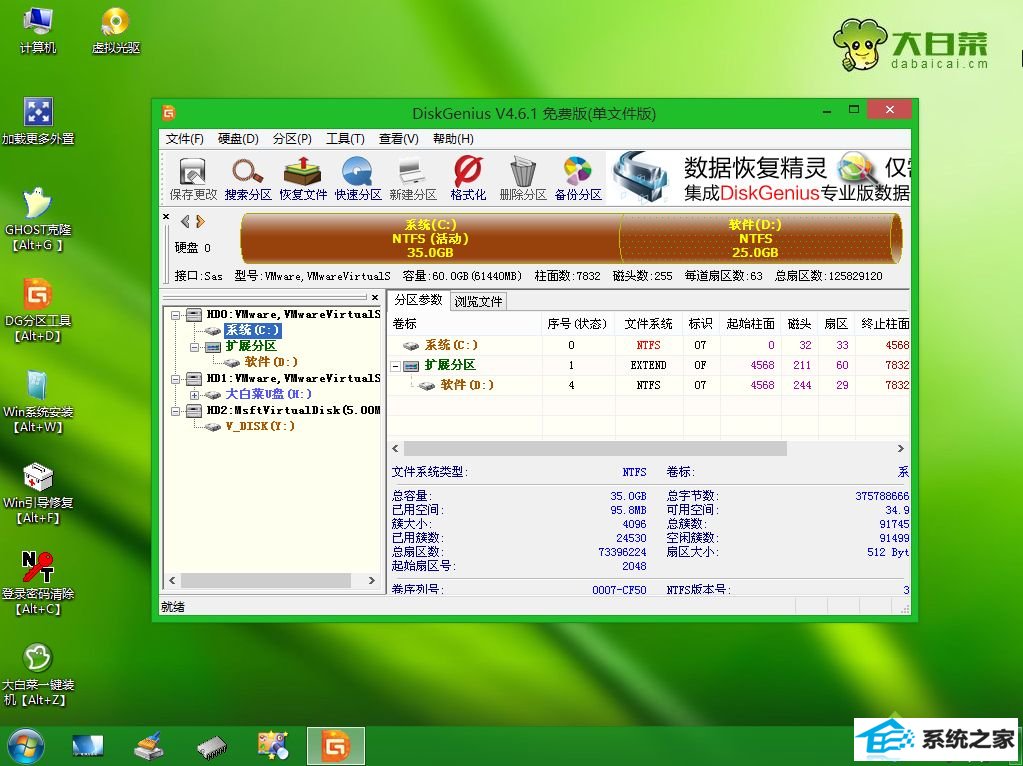Image resolution: width=1023 pixels, height=766 pixels.
Task: Open the 搜索分区 tool
Action: [x=248, y=178]
